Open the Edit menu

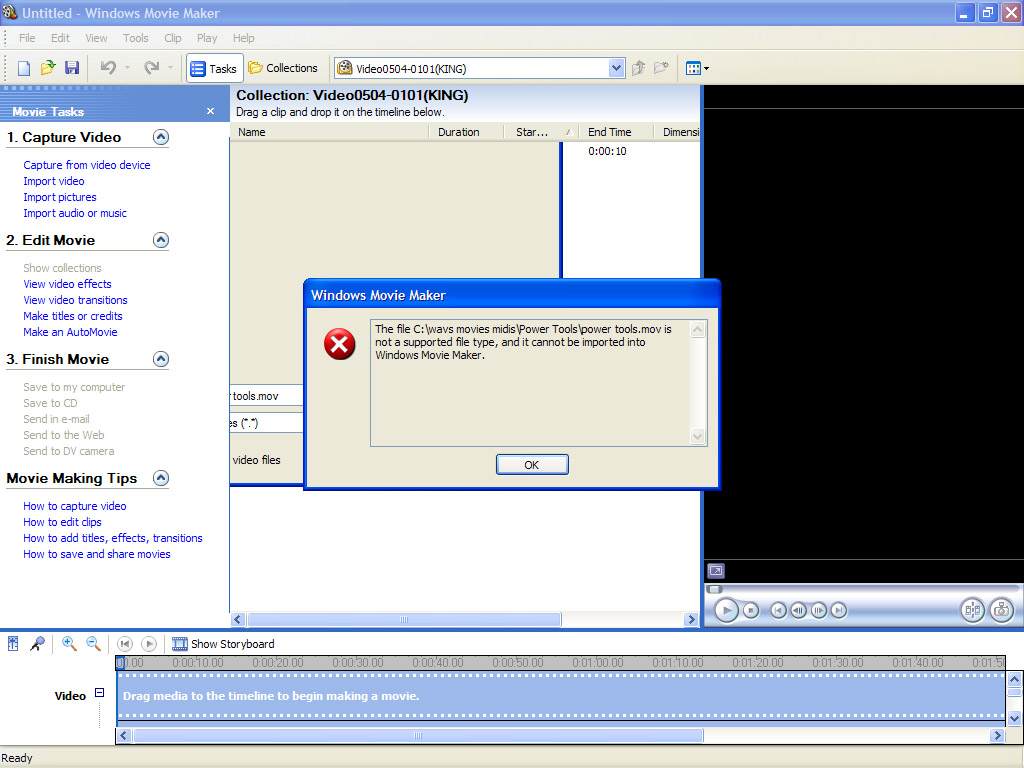(60, 38)
